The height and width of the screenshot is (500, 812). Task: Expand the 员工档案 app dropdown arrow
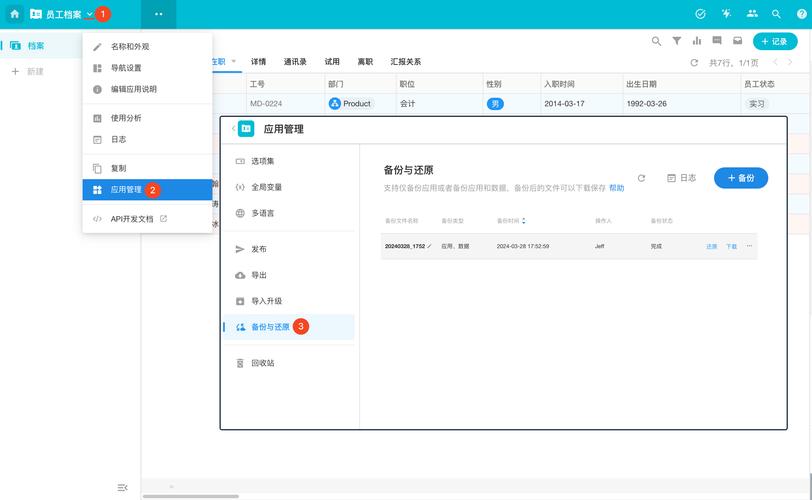[x=90, y=14]
